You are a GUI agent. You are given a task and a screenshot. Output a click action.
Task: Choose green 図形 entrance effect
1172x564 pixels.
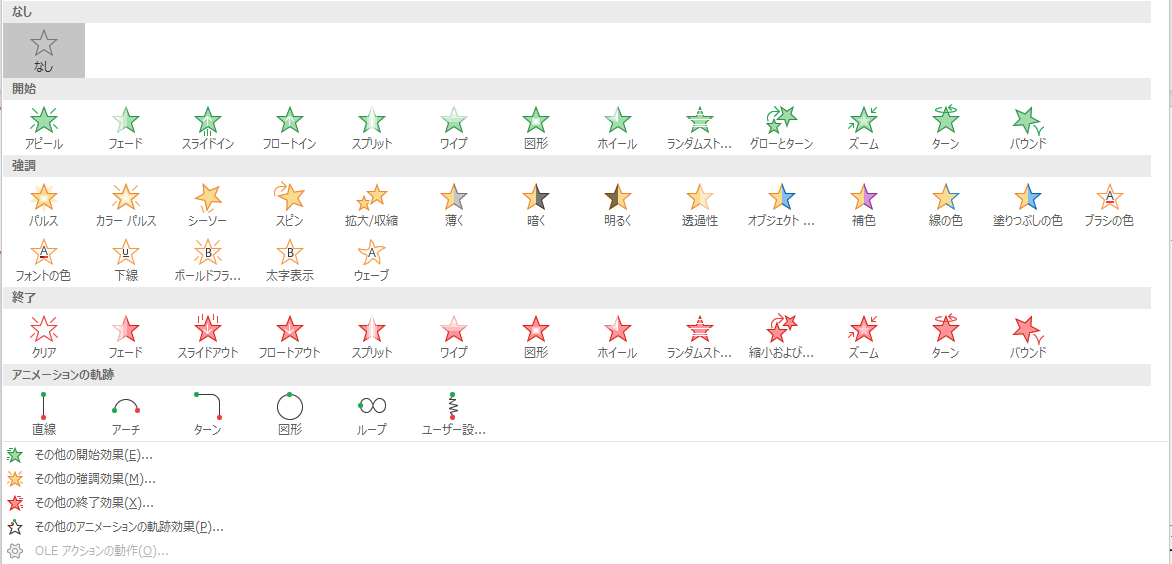click(536, 128)
